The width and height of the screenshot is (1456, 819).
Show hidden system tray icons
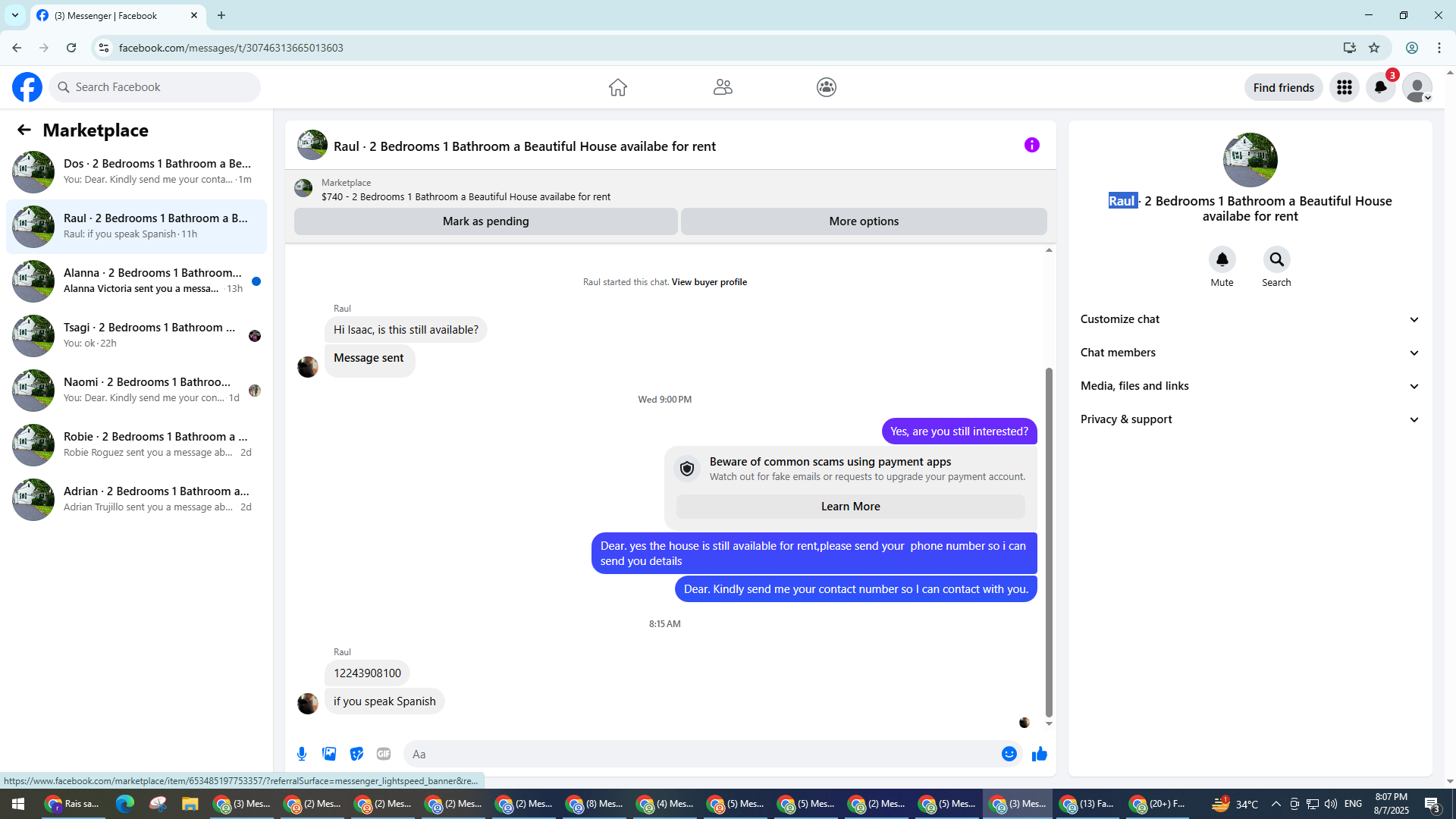coord(1276,804)
